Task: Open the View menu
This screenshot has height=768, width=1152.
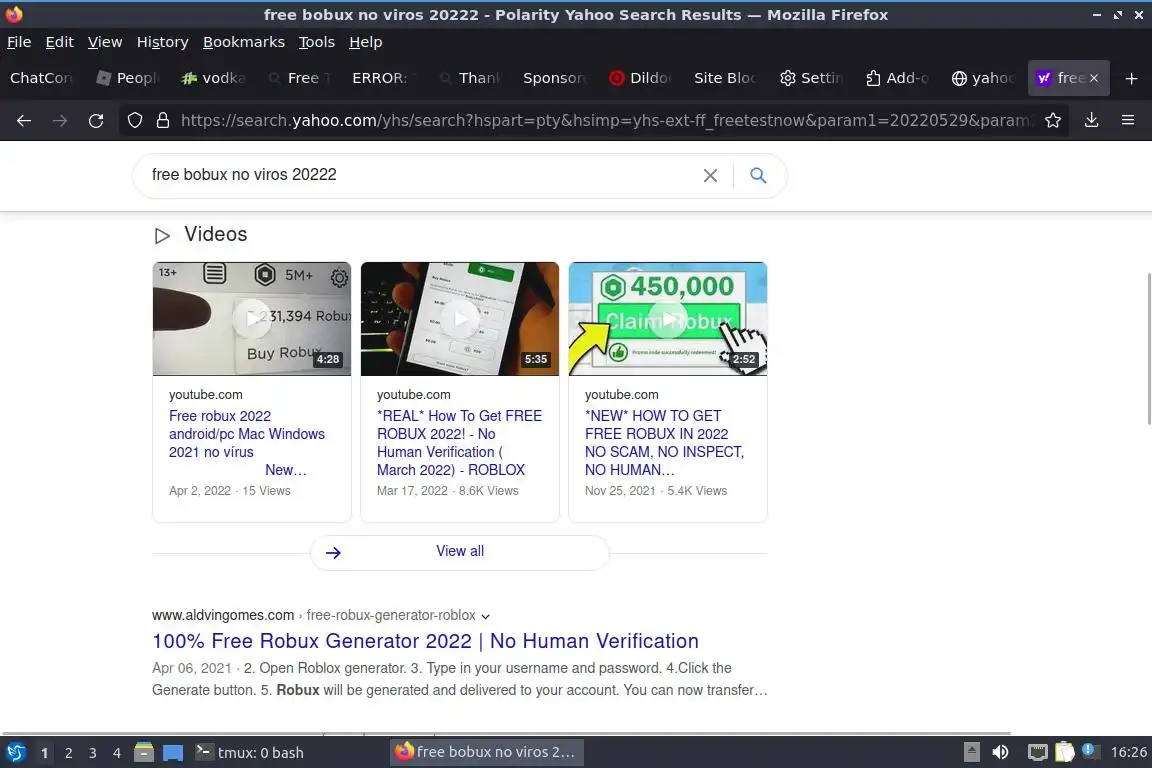Action: click(105, 42)
